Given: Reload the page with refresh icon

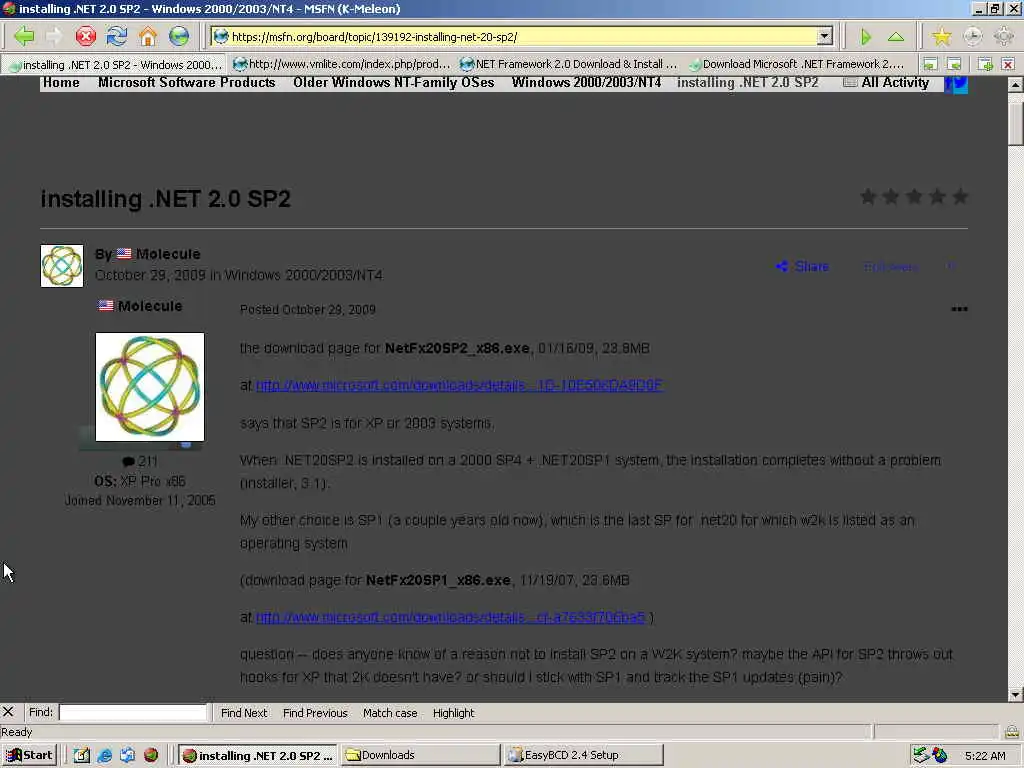Looking at the screenshot, I should coord(117,36).
